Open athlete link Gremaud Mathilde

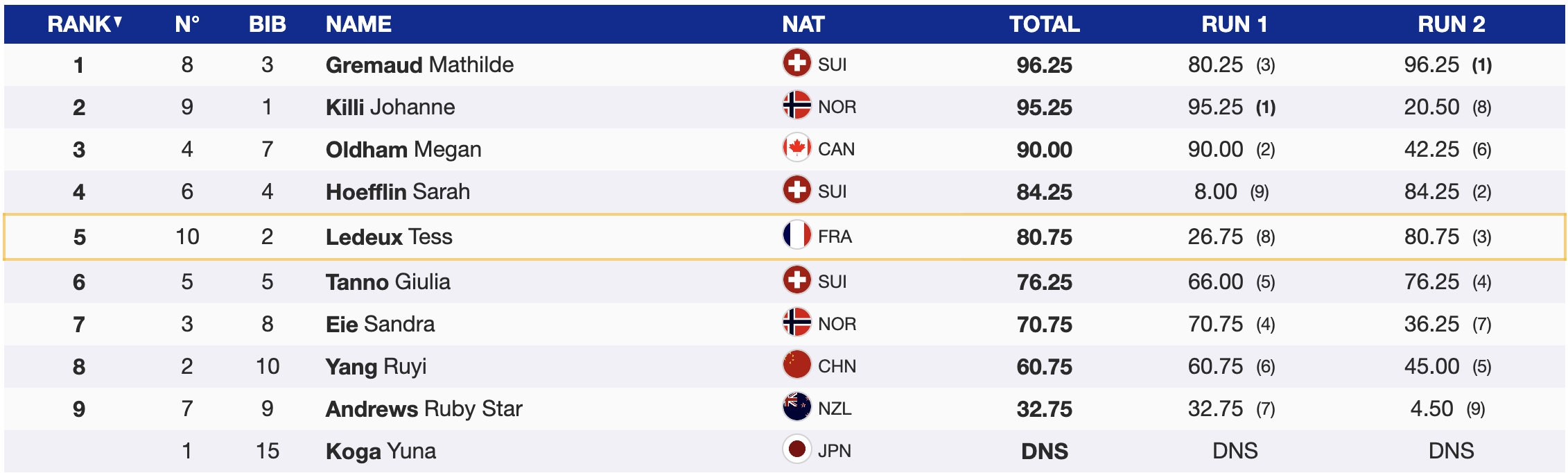(x=419, y=65)
